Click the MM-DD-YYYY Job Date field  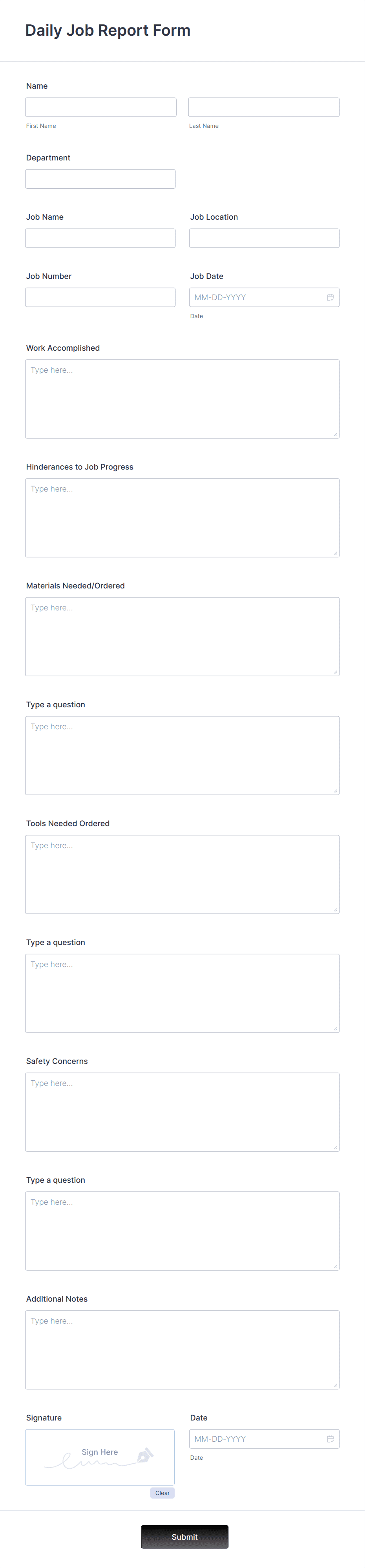tap(256, 297)
